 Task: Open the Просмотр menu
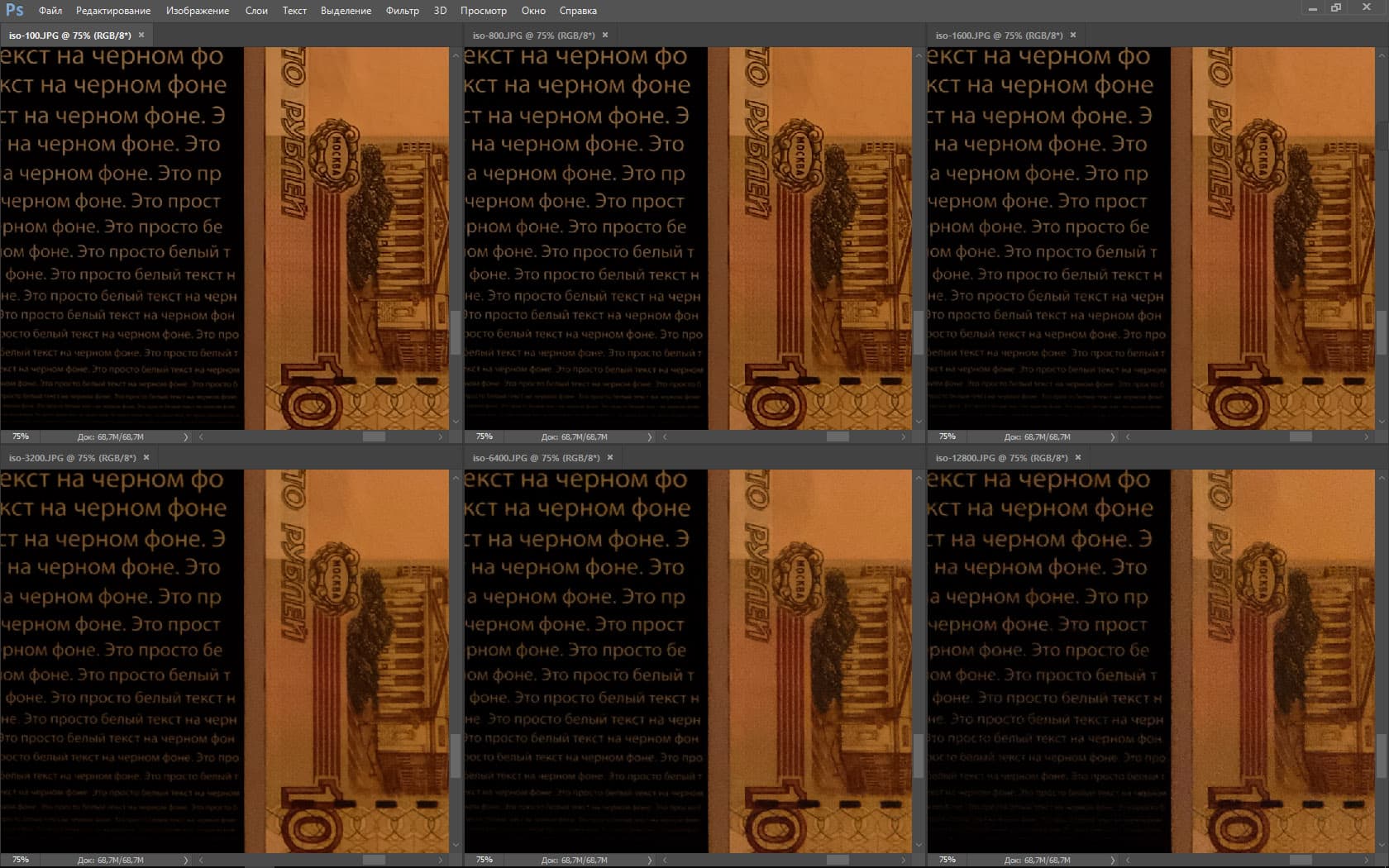tap(484, 11)
